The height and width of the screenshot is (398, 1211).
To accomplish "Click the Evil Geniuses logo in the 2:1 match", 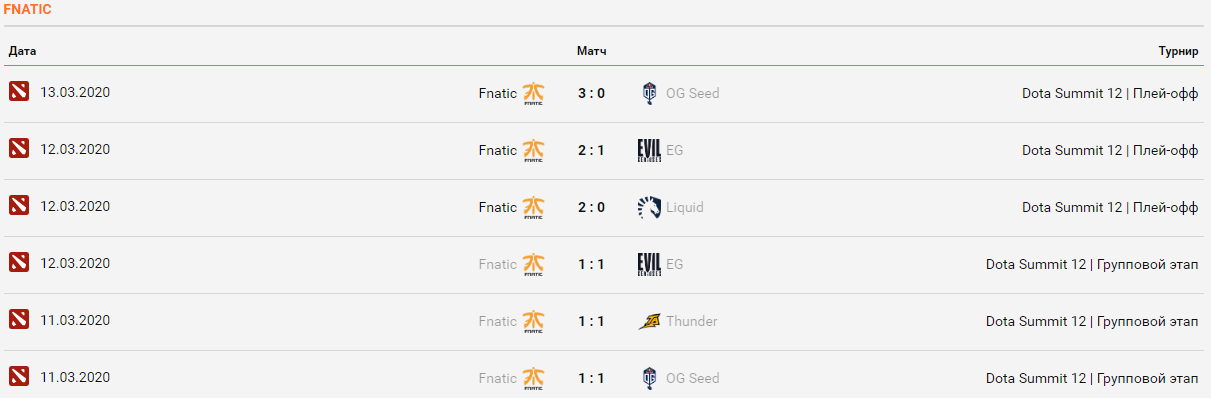I will [649, 151].
